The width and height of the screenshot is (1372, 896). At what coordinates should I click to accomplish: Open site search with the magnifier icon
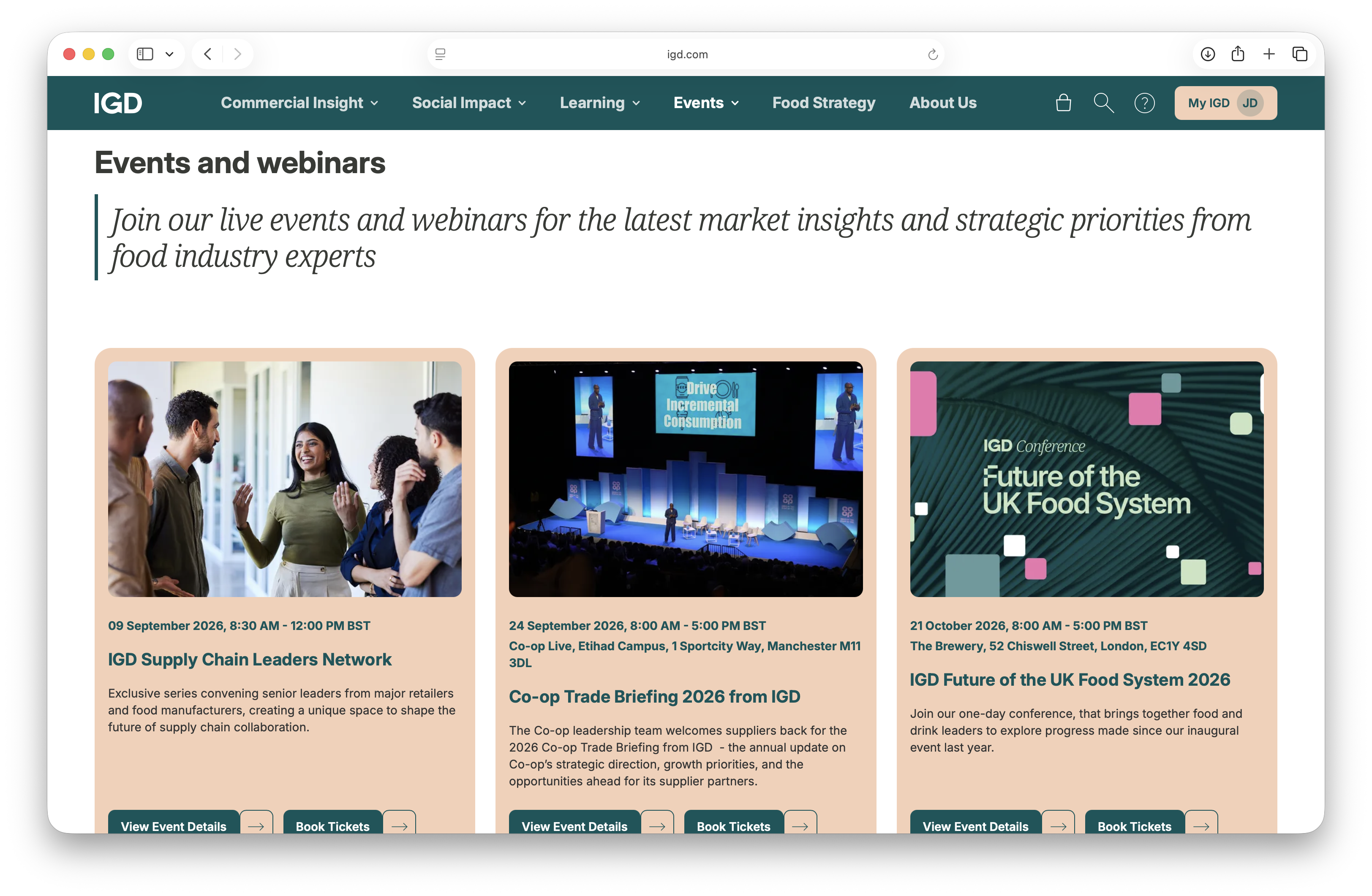(1103, 103)
